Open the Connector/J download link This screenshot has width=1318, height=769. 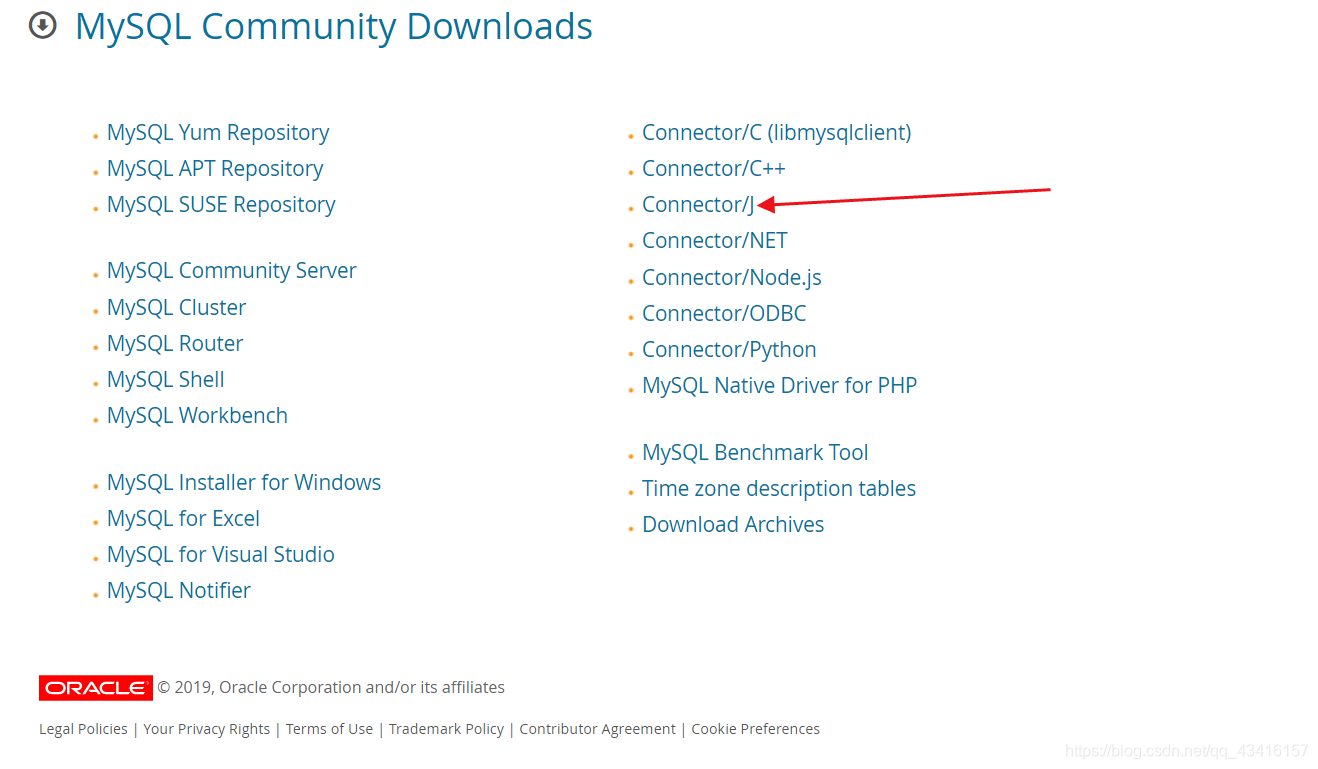698,204
